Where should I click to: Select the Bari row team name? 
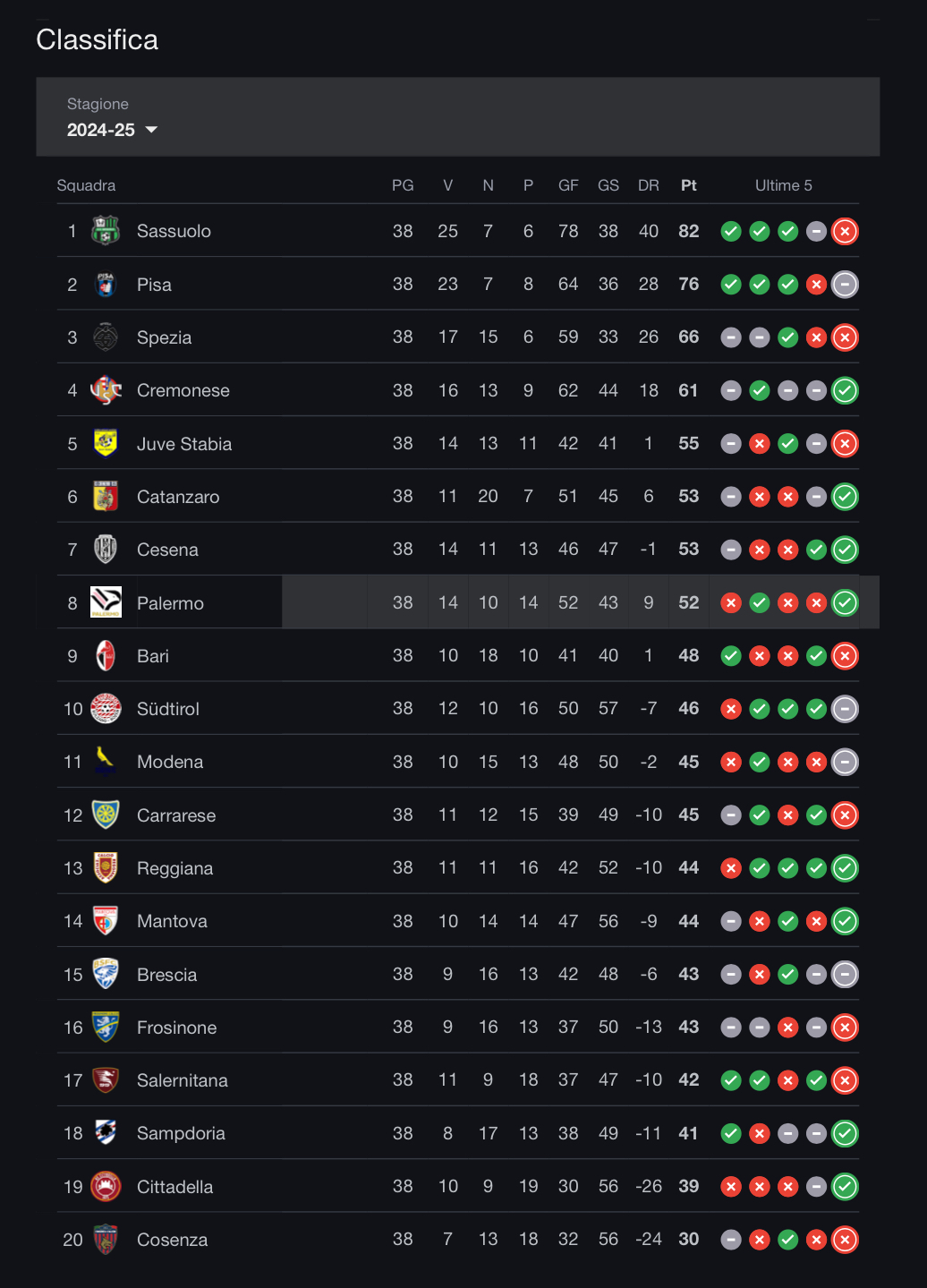[x=153, y=656]
